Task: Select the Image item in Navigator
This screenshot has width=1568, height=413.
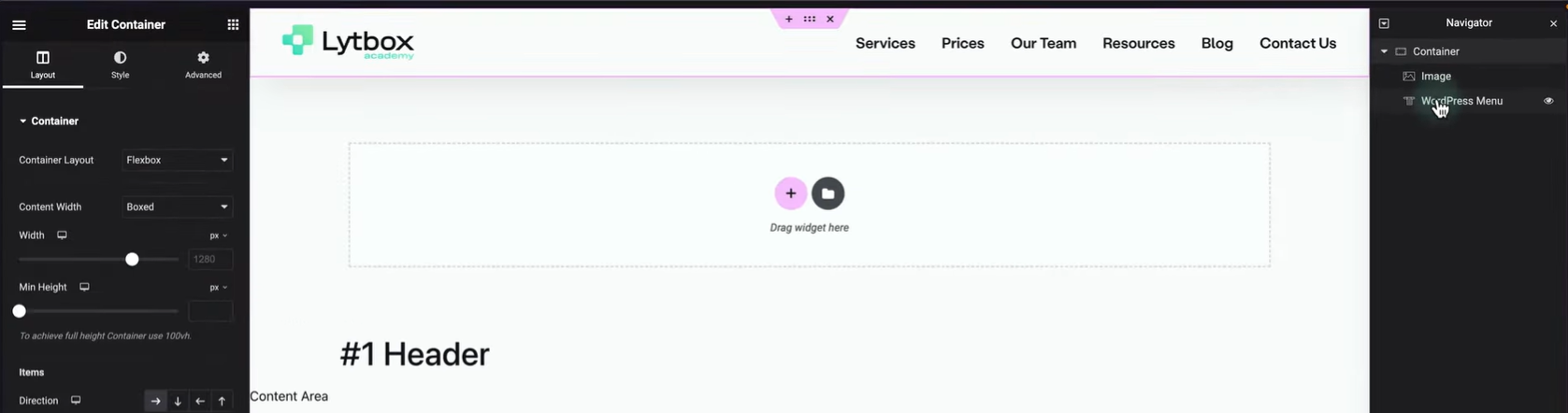Action: (x=1435, y=77)
